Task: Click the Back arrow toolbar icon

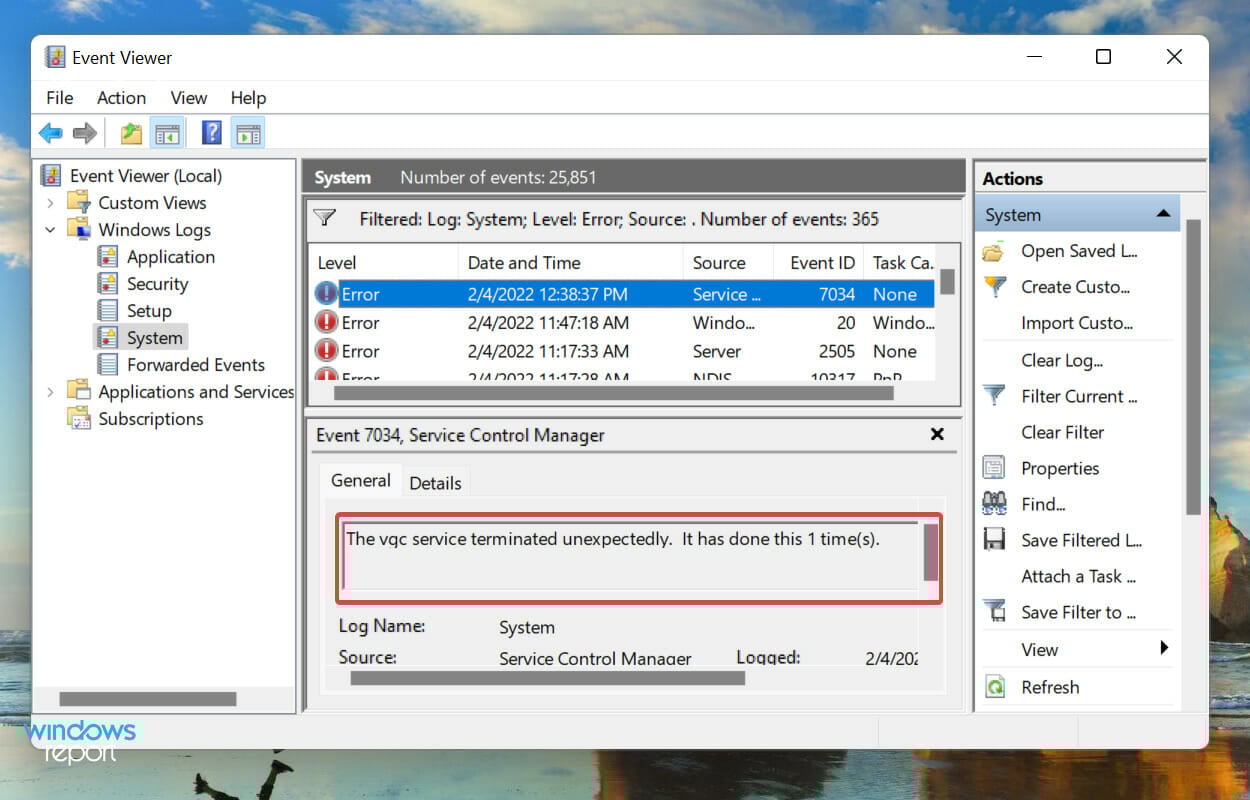Action: [x=50, y=133]
